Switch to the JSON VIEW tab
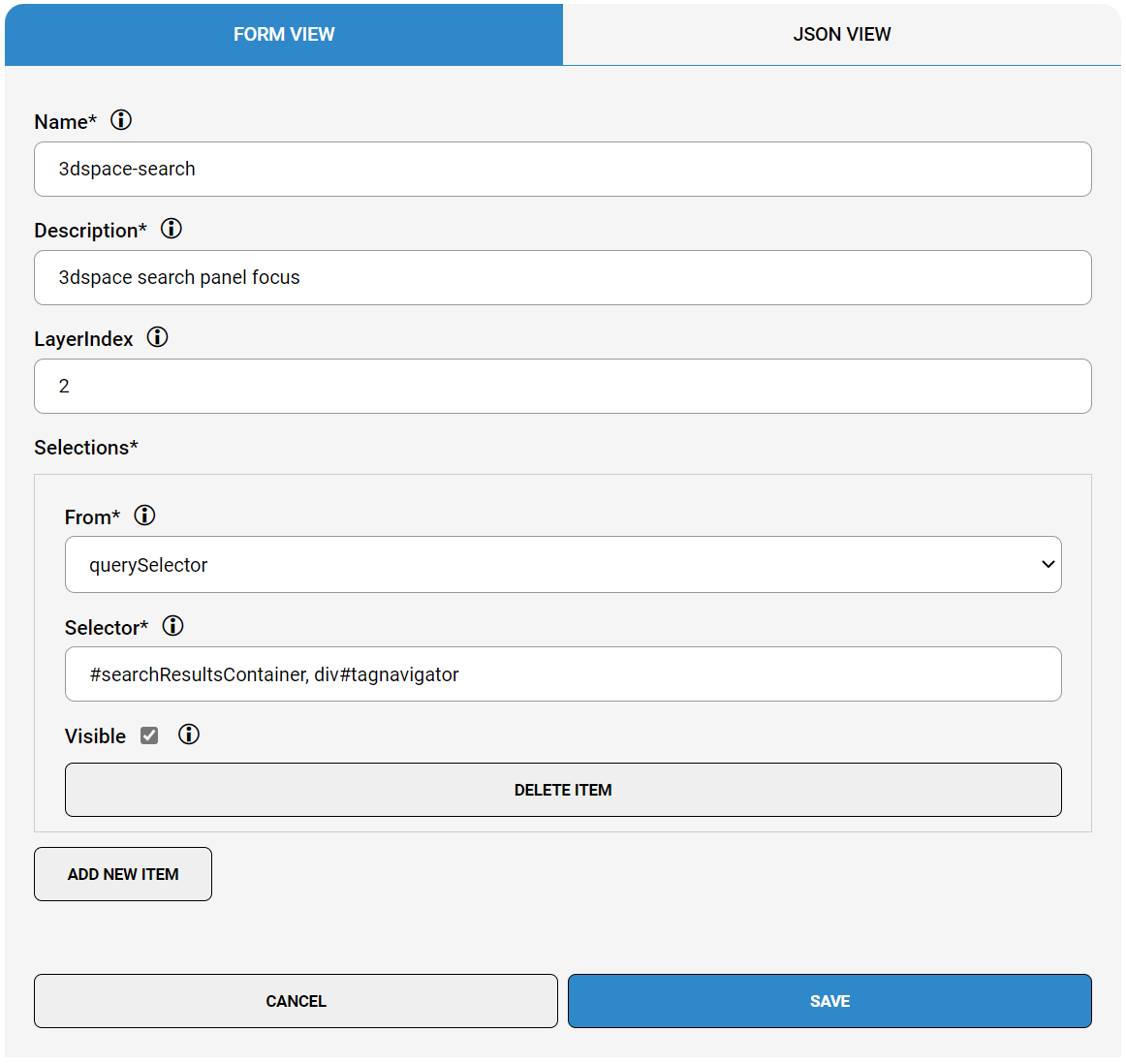Viewport: 1126px width, 1064px height. (842, 35)
